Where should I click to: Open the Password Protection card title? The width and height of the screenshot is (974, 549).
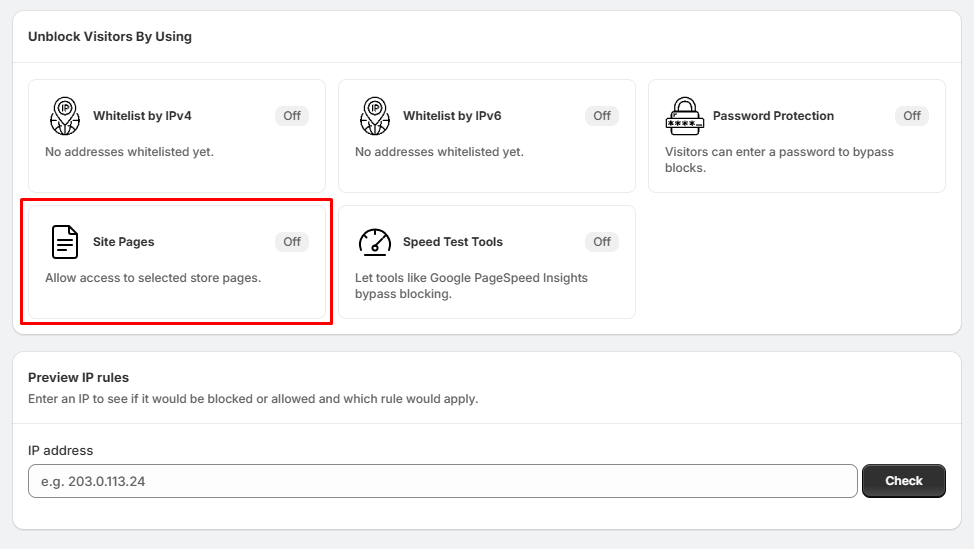[773, 116]
